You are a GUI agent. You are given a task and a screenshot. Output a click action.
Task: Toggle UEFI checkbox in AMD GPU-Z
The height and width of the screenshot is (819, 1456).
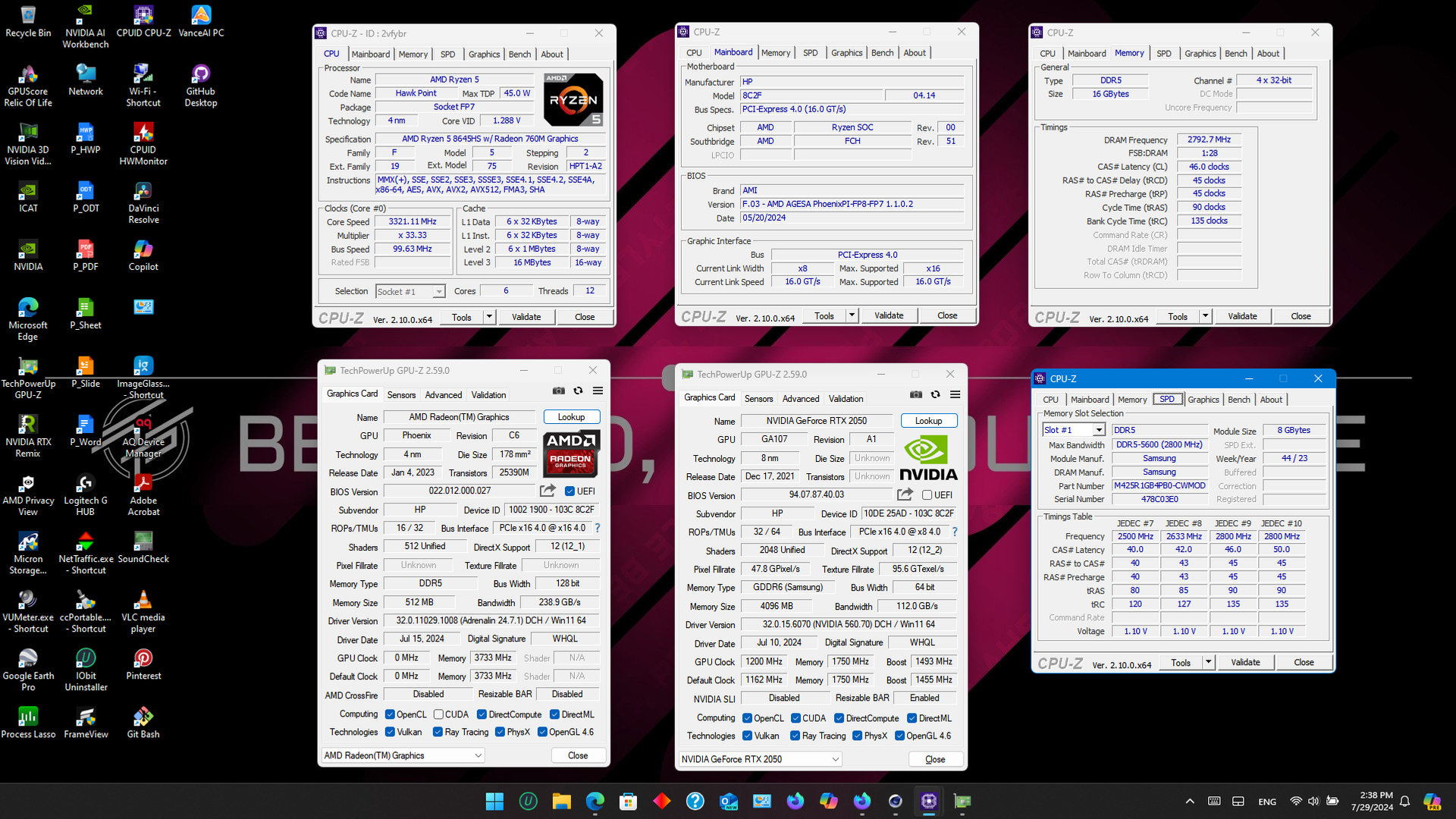point(570,491)
